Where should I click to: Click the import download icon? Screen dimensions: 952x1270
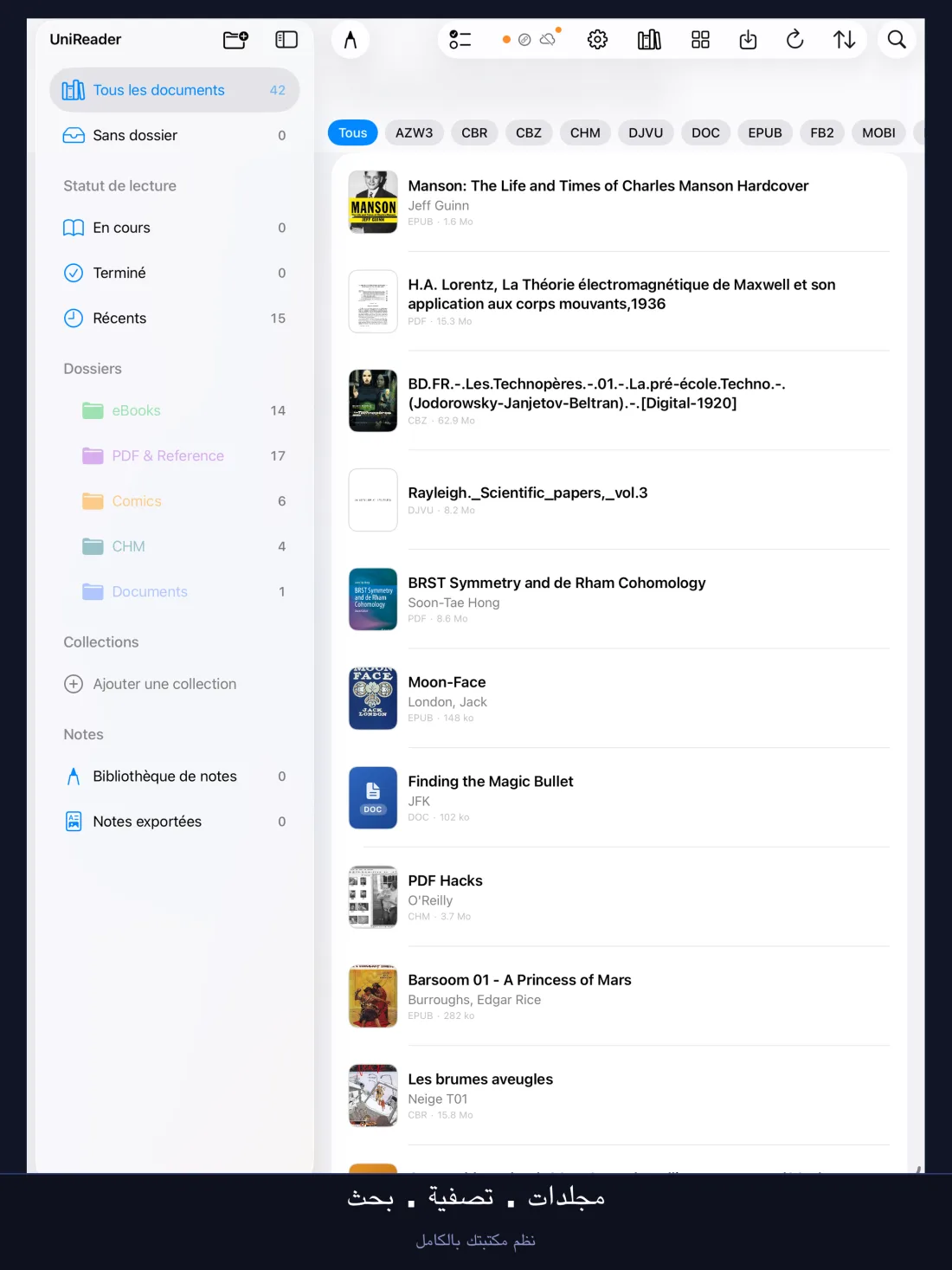[x=748, y=40]
